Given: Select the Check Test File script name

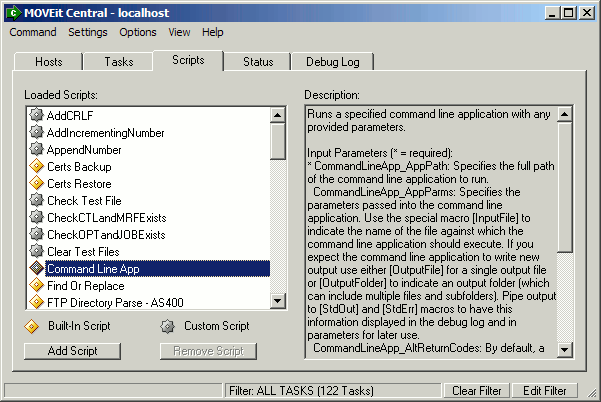Looking at the screenshot, I should [84, 200].
